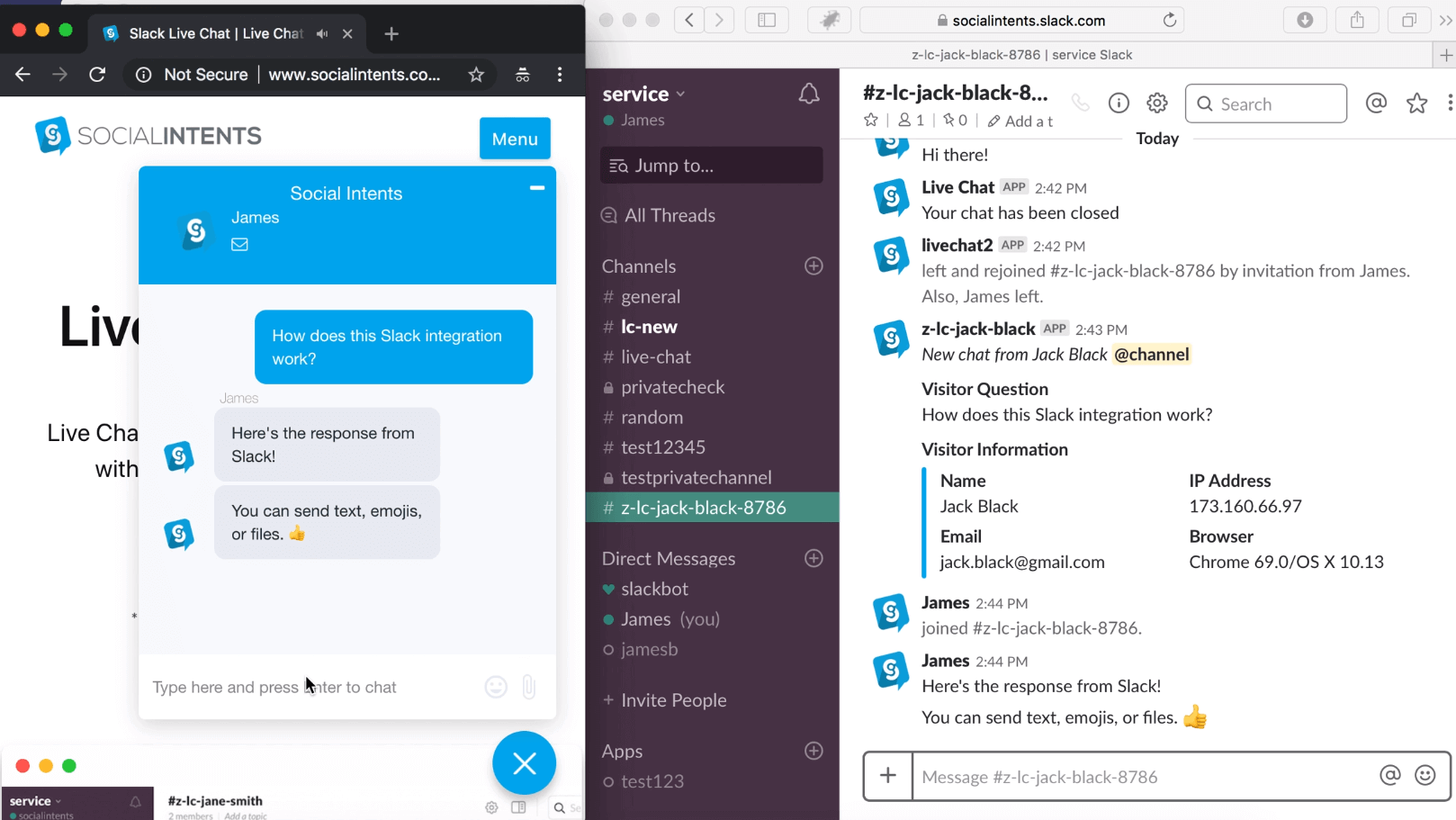Open a direct message with plus icon
Screen dimensions: 1456x820
coord(813,558)
